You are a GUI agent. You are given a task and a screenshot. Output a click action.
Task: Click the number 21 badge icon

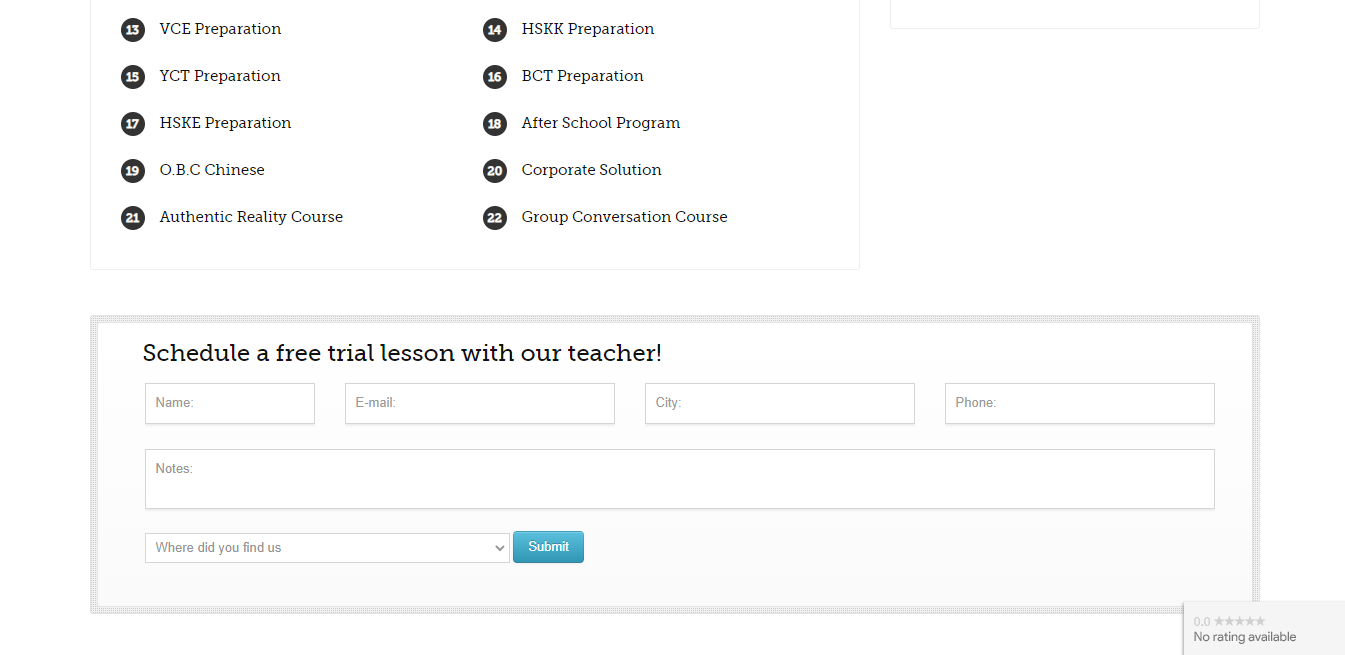point(133,218)
